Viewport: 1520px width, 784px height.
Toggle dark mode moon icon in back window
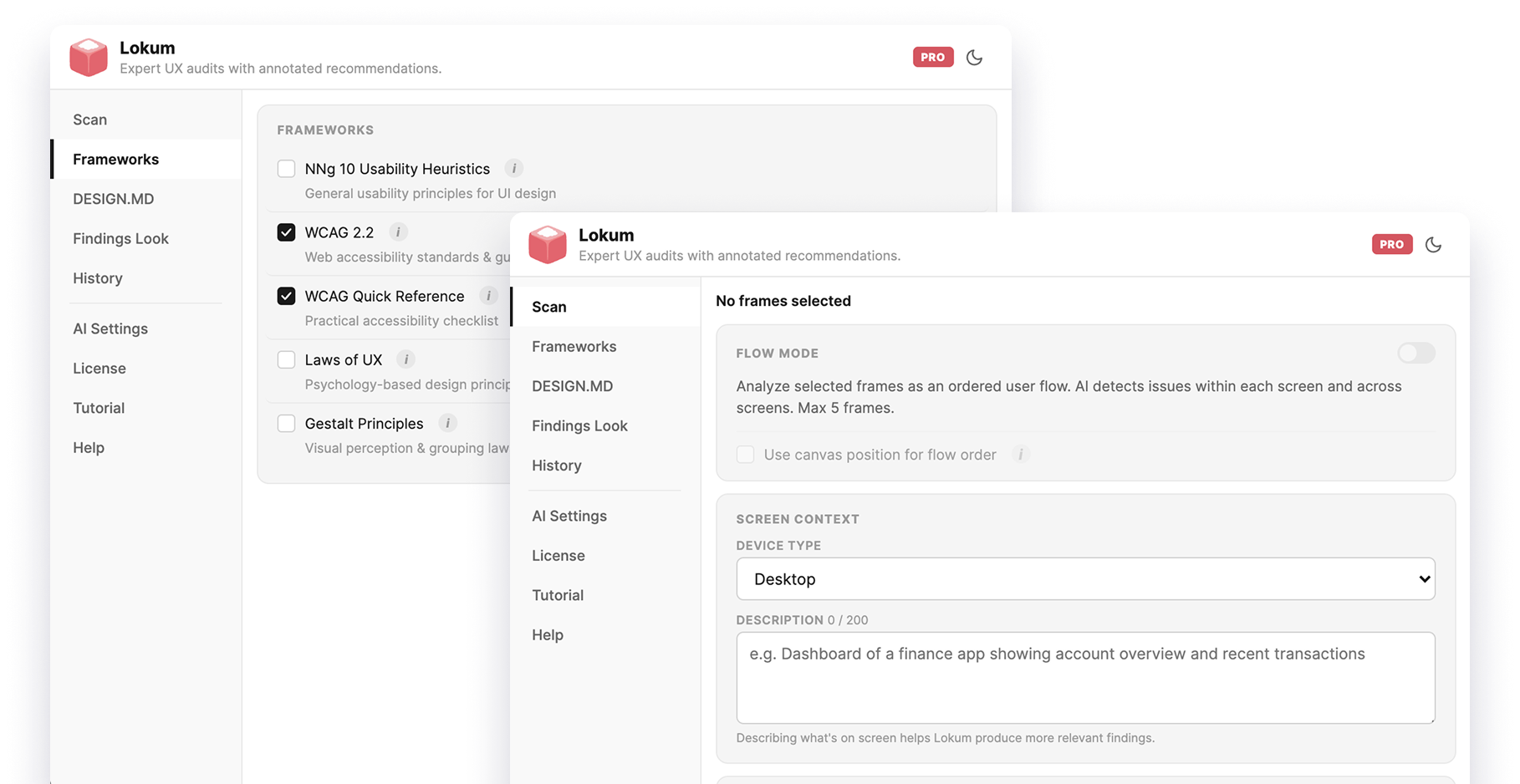(x=974, y=58)
